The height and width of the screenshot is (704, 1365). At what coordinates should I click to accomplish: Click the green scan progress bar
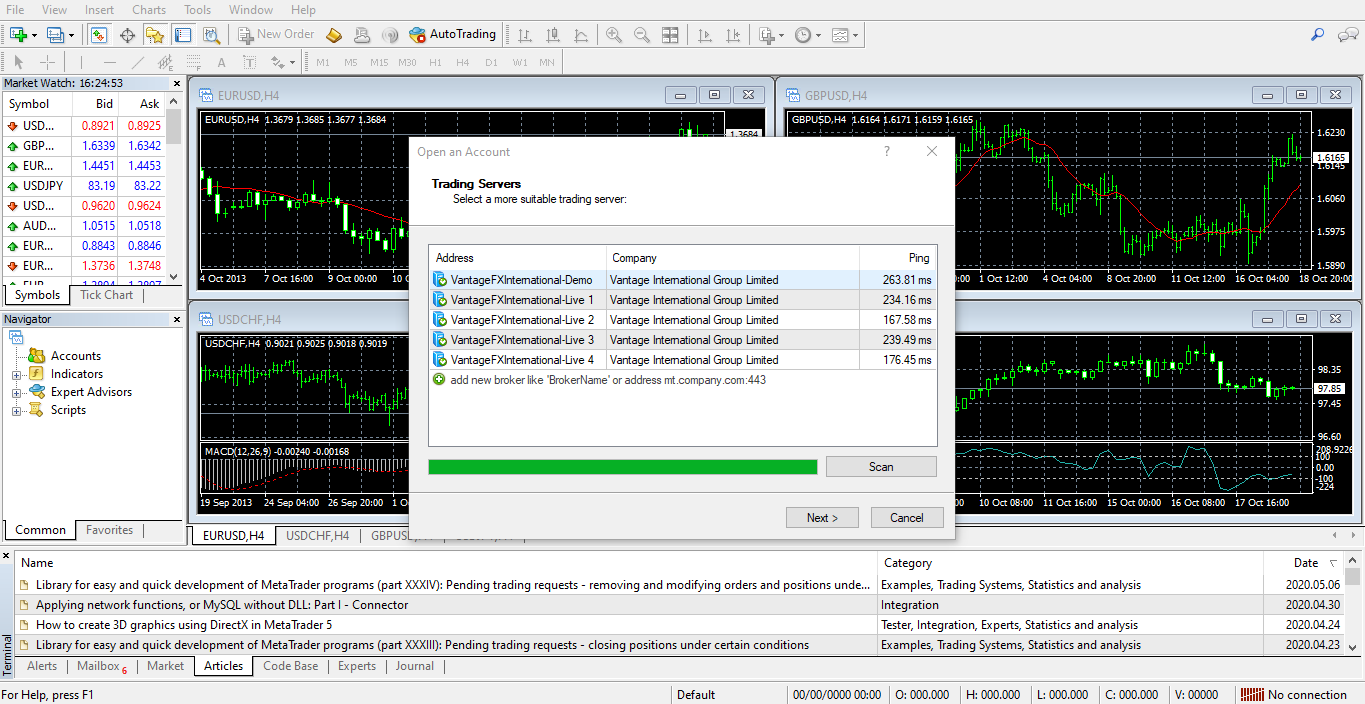(622, 467)
